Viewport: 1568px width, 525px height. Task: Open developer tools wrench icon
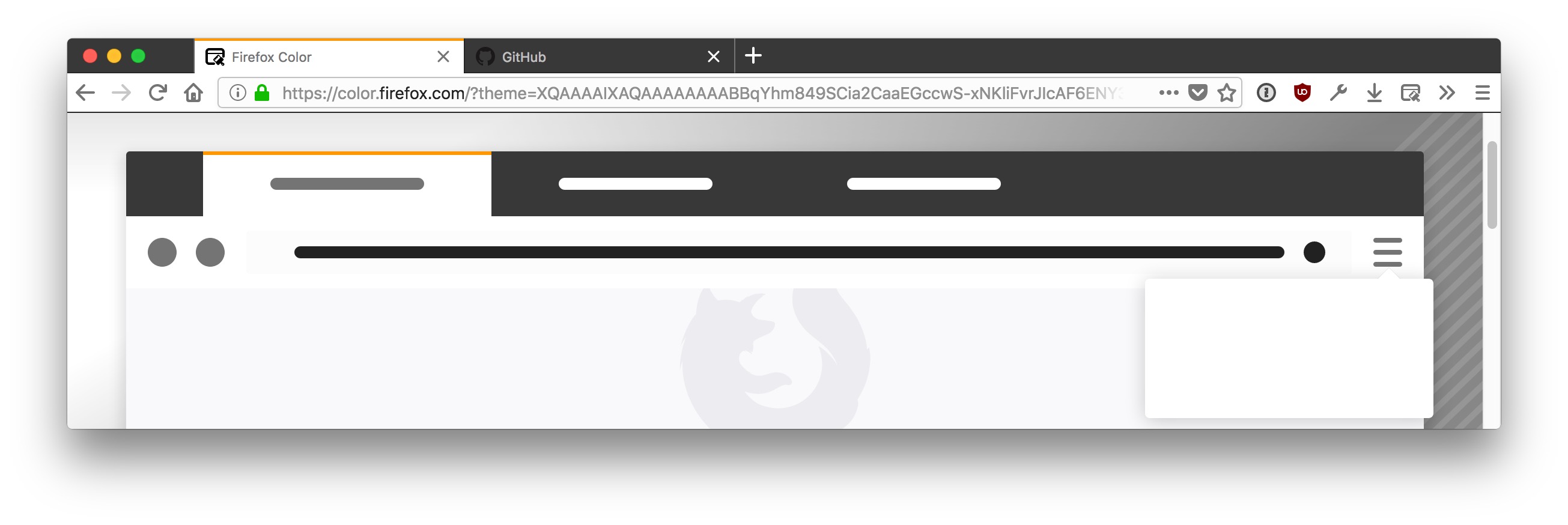pyautogui.click(x=1338, y=93)
